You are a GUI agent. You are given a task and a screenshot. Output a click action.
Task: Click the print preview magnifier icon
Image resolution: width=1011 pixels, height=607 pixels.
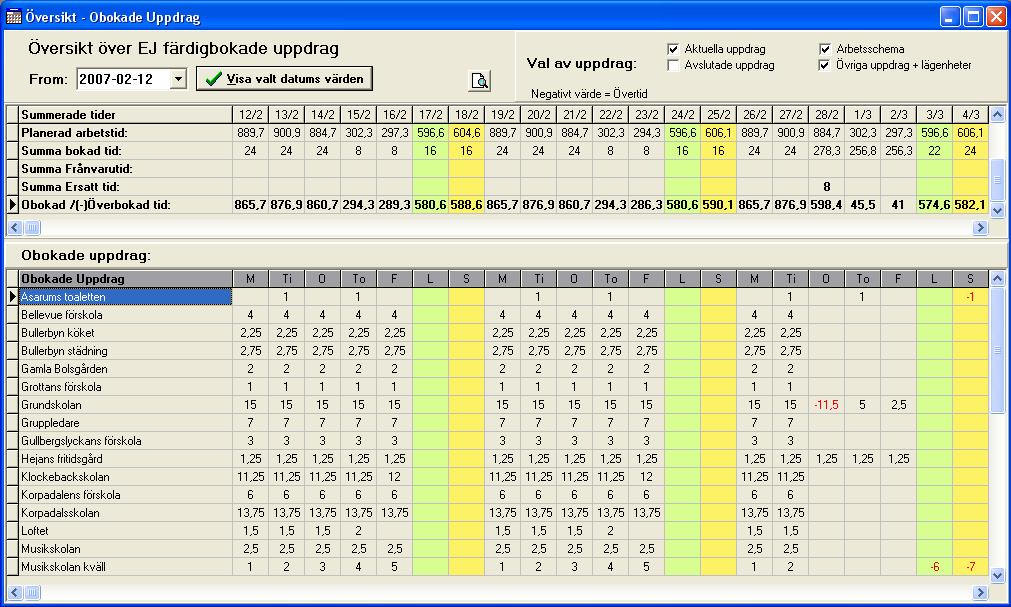(480, 81)
